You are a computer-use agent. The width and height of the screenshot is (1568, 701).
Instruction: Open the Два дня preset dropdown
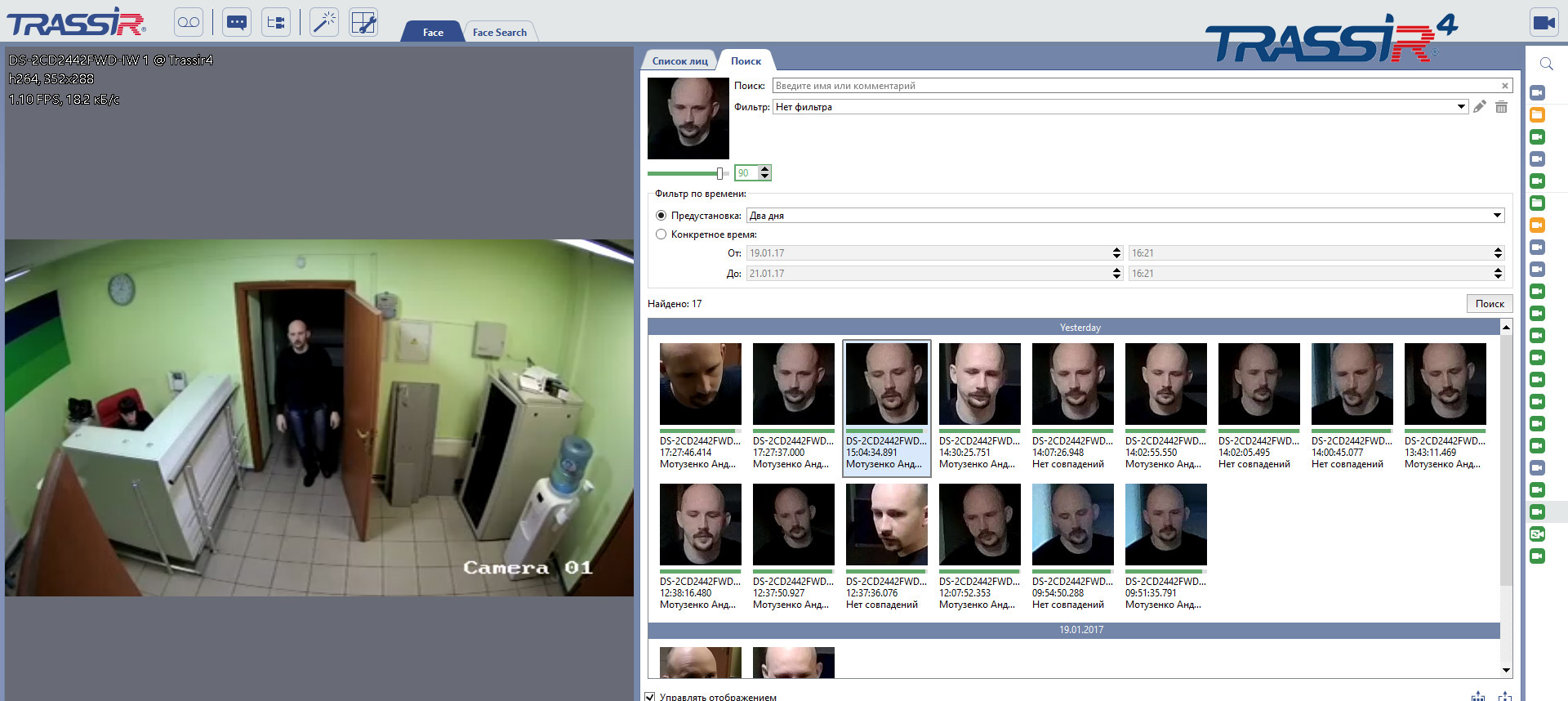pos(1497,216)
